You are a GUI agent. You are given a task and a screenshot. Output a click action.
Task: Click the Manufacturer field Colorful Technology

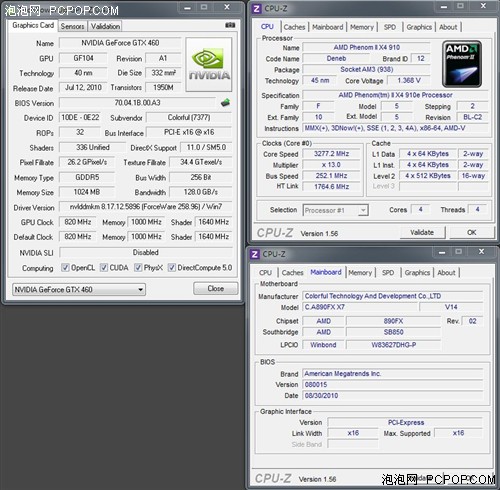(393, 296)
